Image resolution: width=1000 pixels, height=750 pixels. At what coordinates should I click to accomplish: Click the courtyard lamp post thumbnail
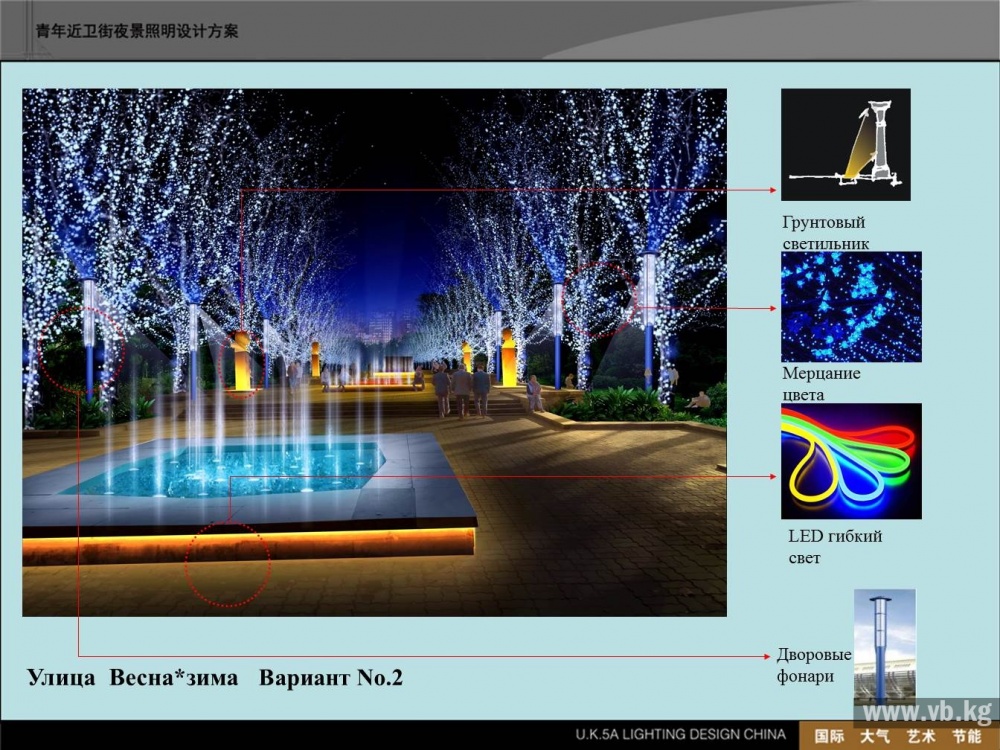point(885,649)
